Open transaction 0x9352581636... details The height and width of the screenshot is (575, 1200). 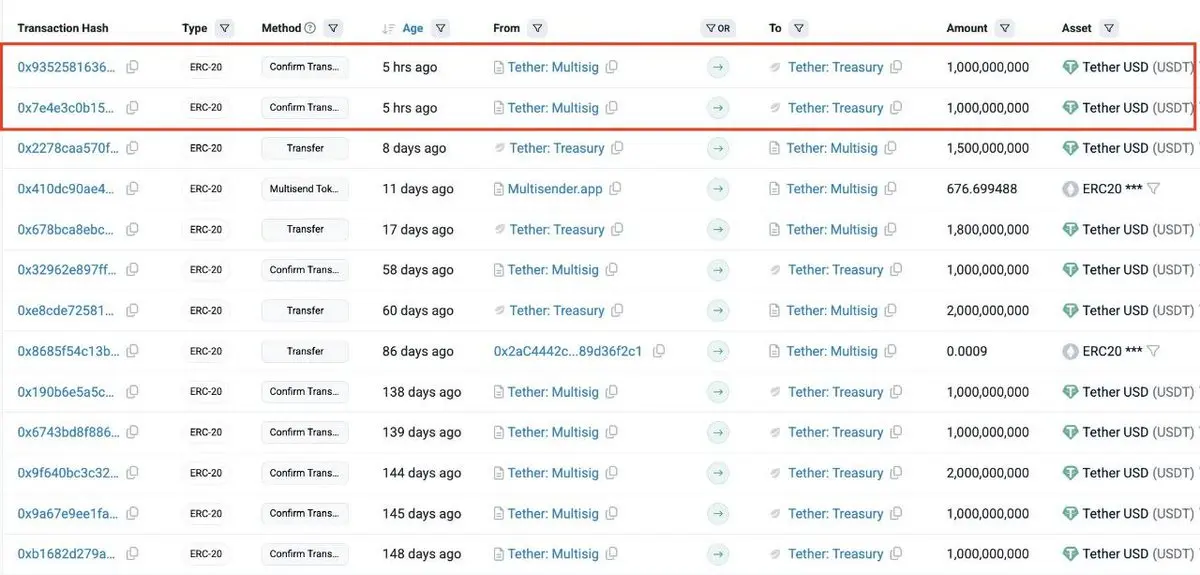(x=67, y=67)
